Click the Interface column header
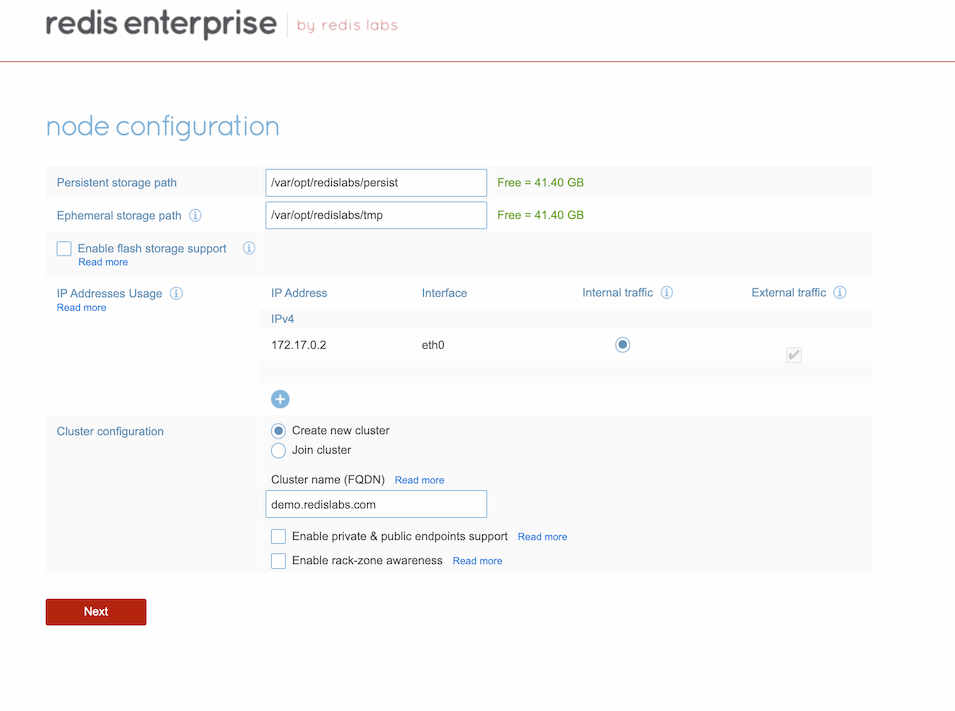Viewport: 955px width, 711px height. pyautogui.click(x=445, y=293)
